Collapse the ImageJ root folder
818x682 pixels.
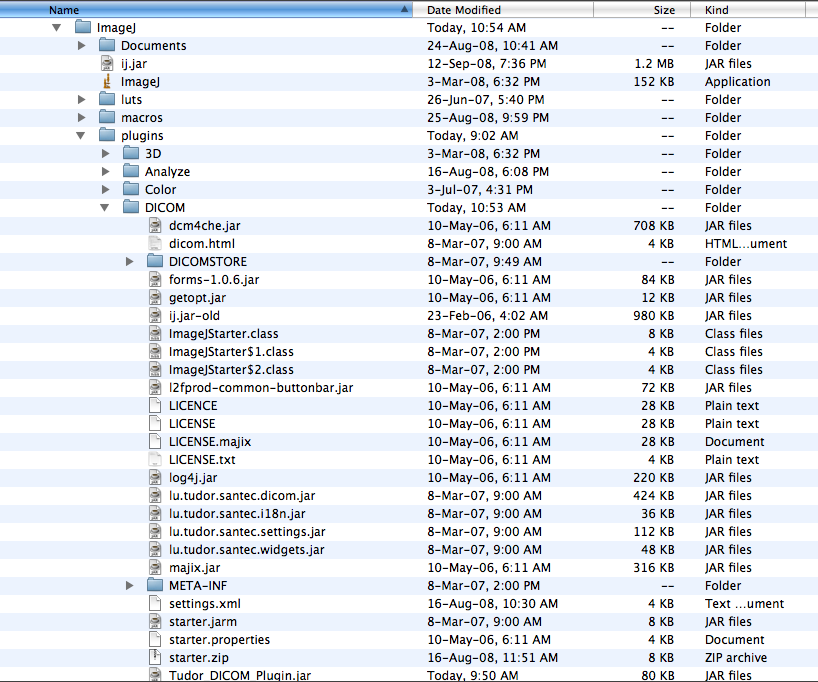(x=57, y=28)
